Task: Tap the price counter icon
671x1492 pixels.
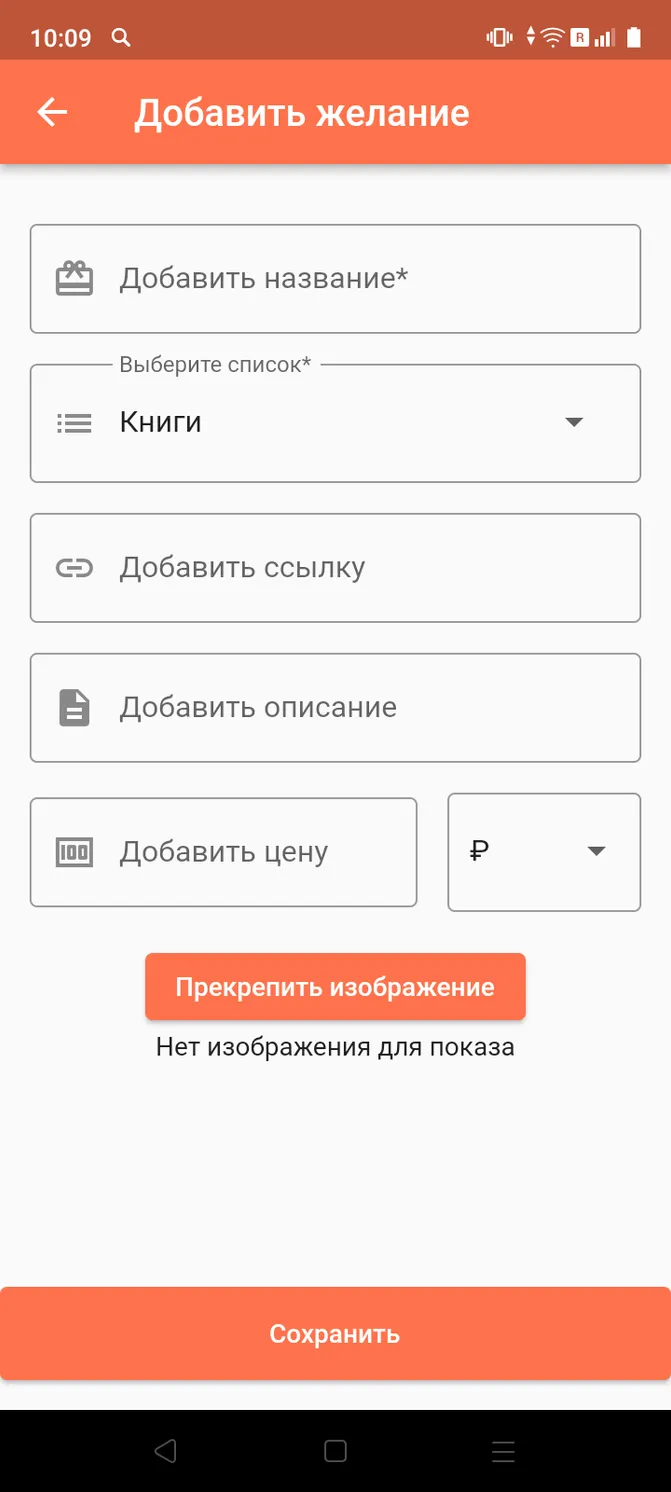Action: coord(74,852)
